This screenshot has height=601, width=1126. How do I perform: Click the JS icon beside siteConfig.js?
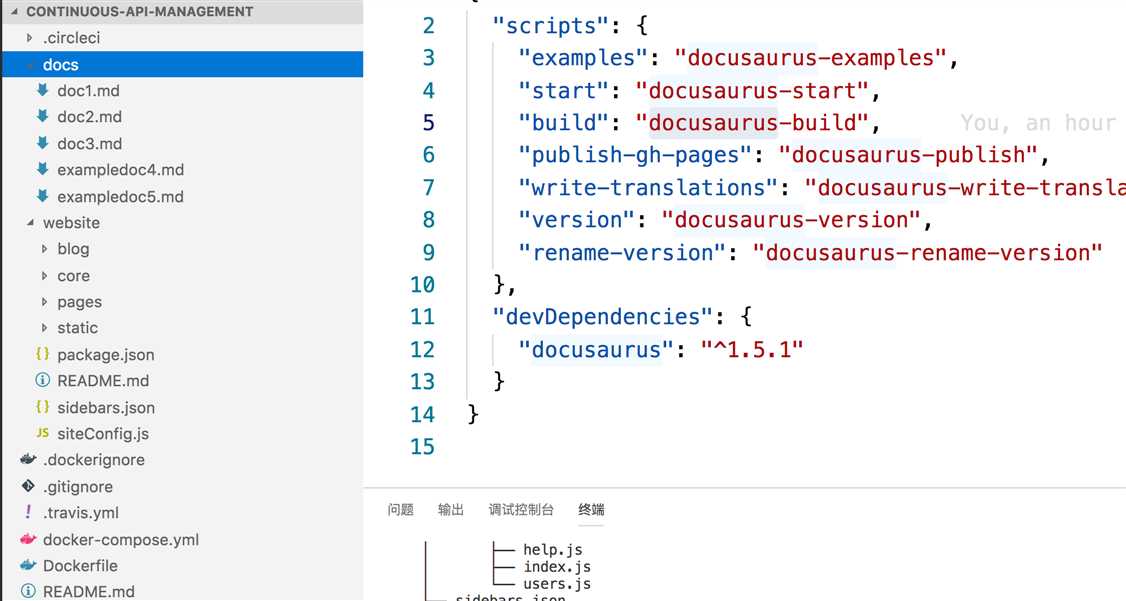[x=42, y=433]
